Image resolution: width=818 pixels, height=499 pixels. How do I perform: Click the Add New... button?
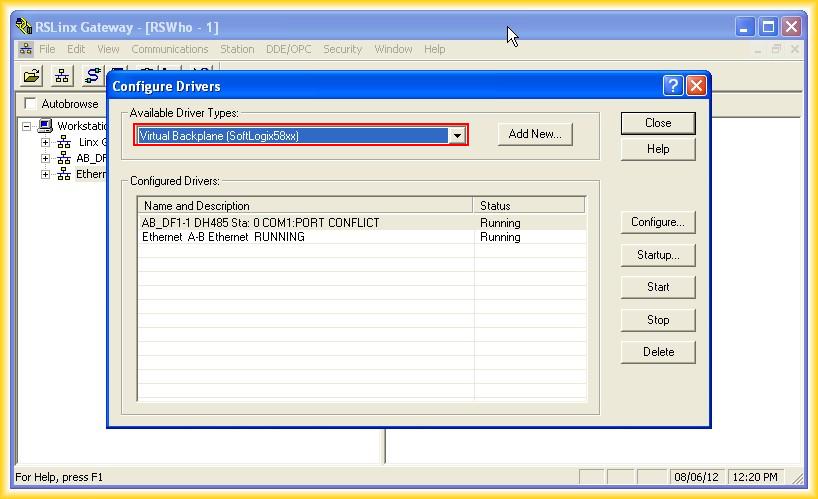(x=535, y=134)
